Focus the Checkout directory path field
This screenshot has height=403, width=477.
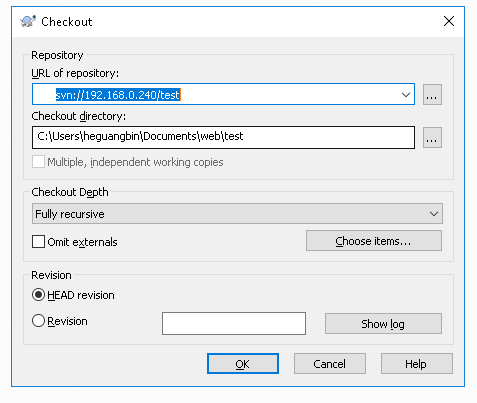point(224,137)
